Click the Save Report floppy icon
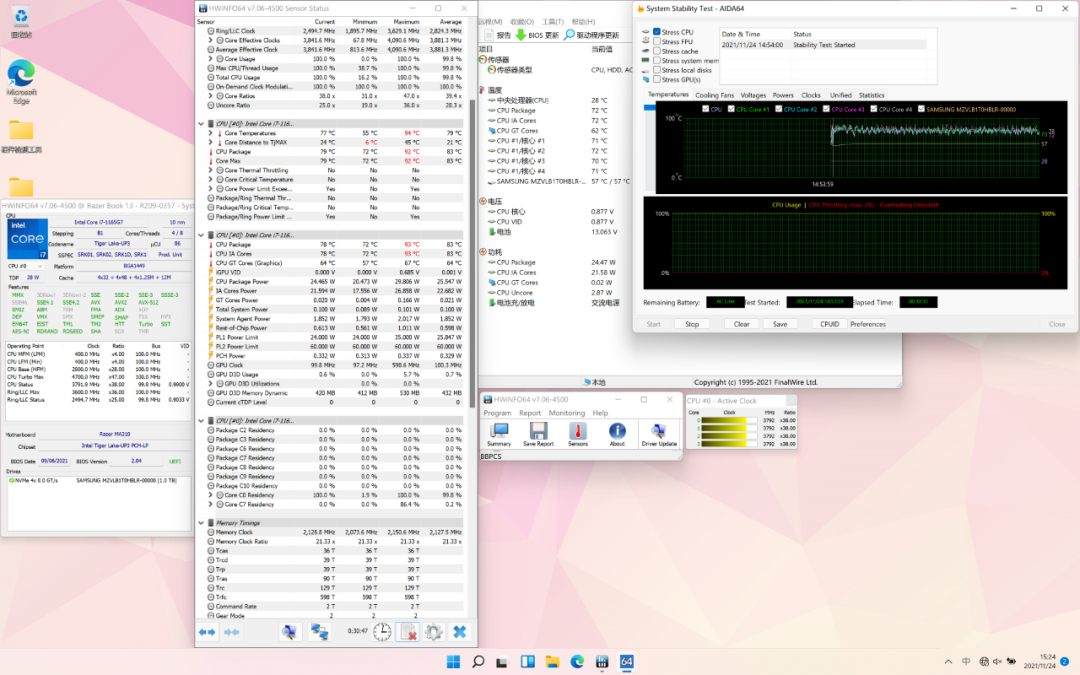Viewport: 1080px width, 675px height. click(537, 432)
